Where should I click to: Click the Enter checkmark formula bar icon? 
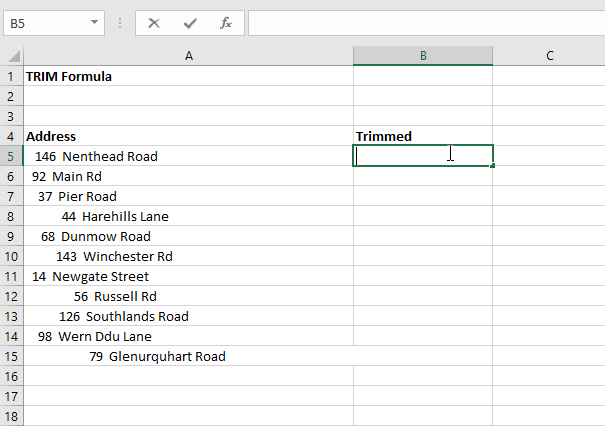190,22
